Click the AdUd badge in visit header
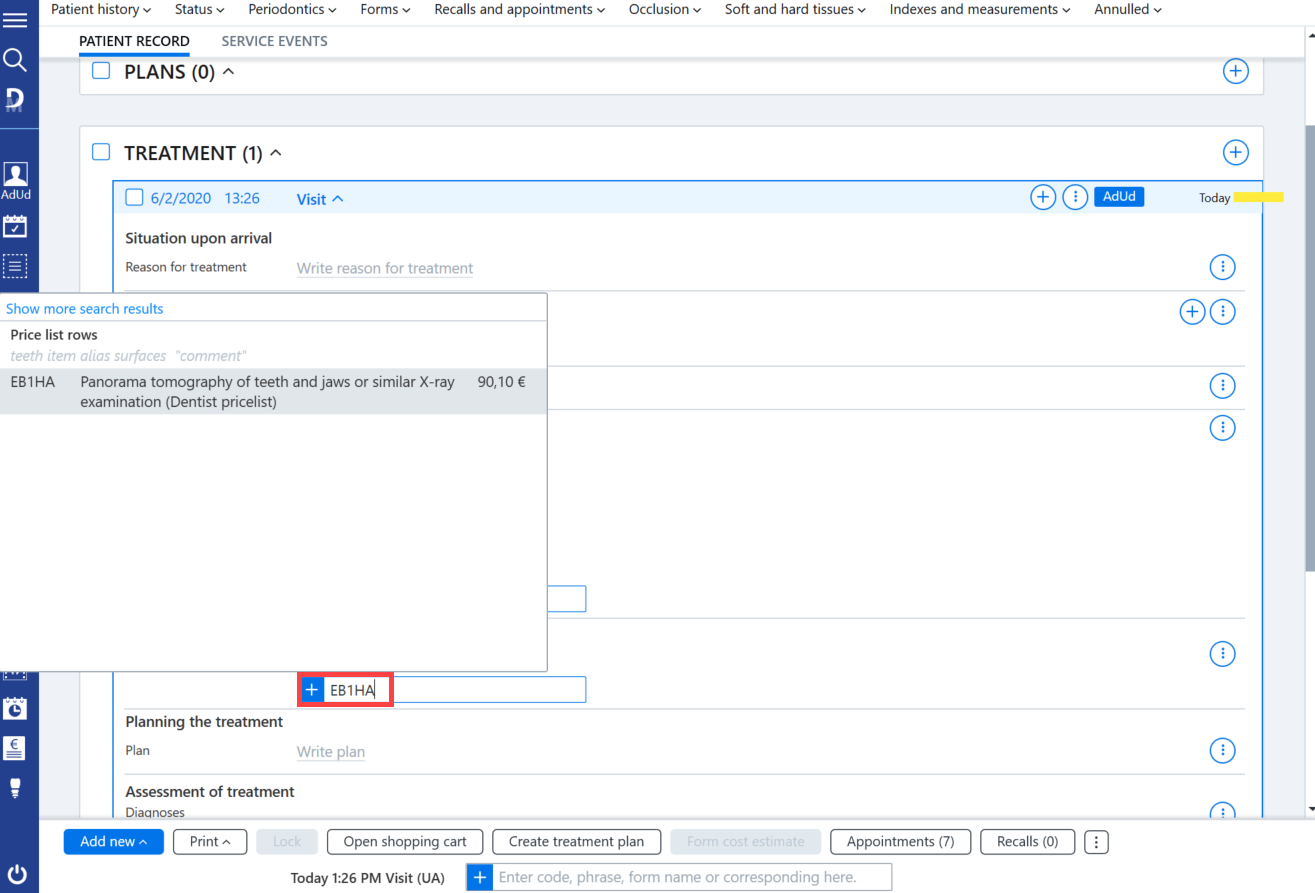1315x893 pixels. coord(1119,197)
